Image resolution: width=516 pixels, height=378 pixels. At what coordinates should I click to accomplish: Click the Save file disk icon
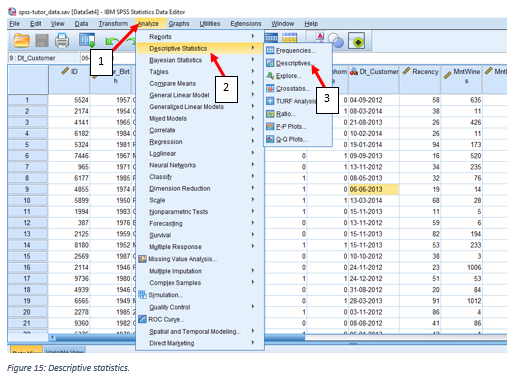[x=42, y=41]
